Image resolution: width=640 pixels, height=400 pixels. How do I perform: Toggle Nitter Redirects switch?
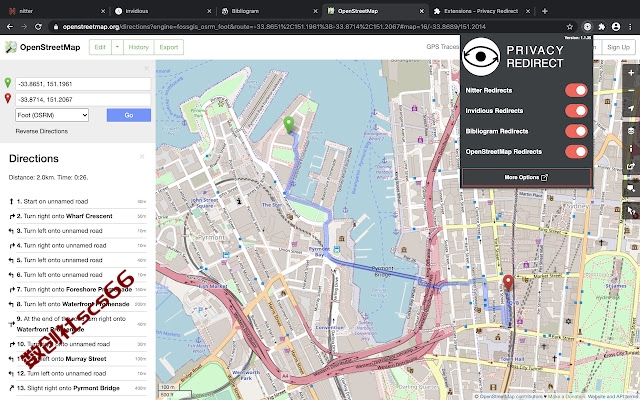click(x=576, y=90)
